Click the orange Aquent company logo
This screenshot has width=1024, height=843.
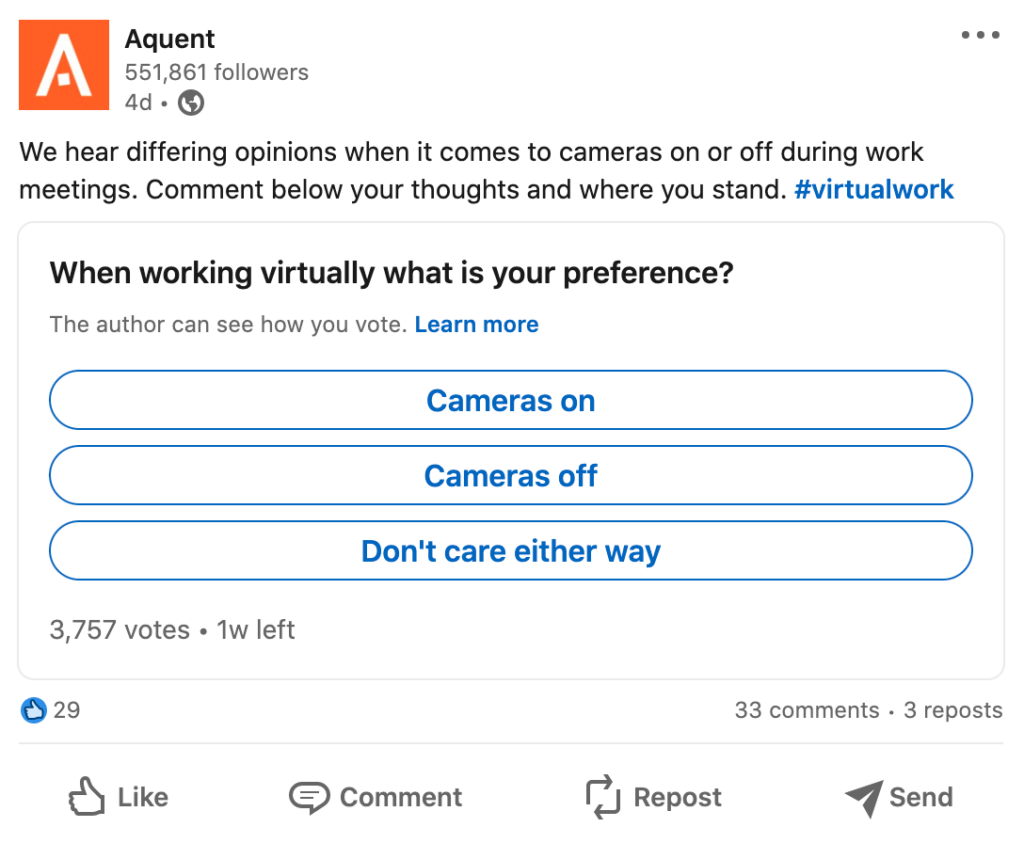63,64
